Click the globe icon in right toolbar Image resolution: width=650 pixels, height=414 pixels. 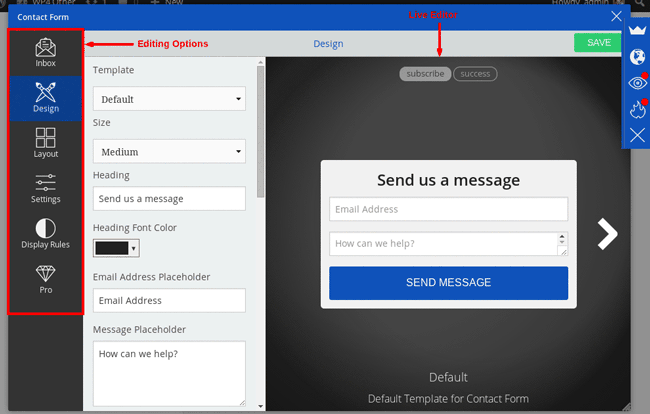tap(637, 57)
